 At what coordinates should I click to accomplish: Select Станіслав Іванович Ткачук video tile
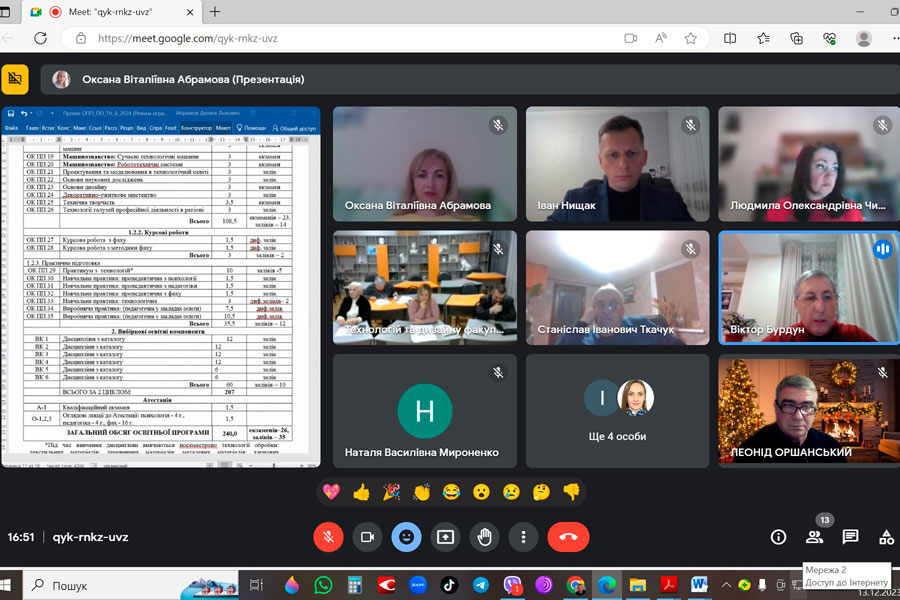pos(618,288)
